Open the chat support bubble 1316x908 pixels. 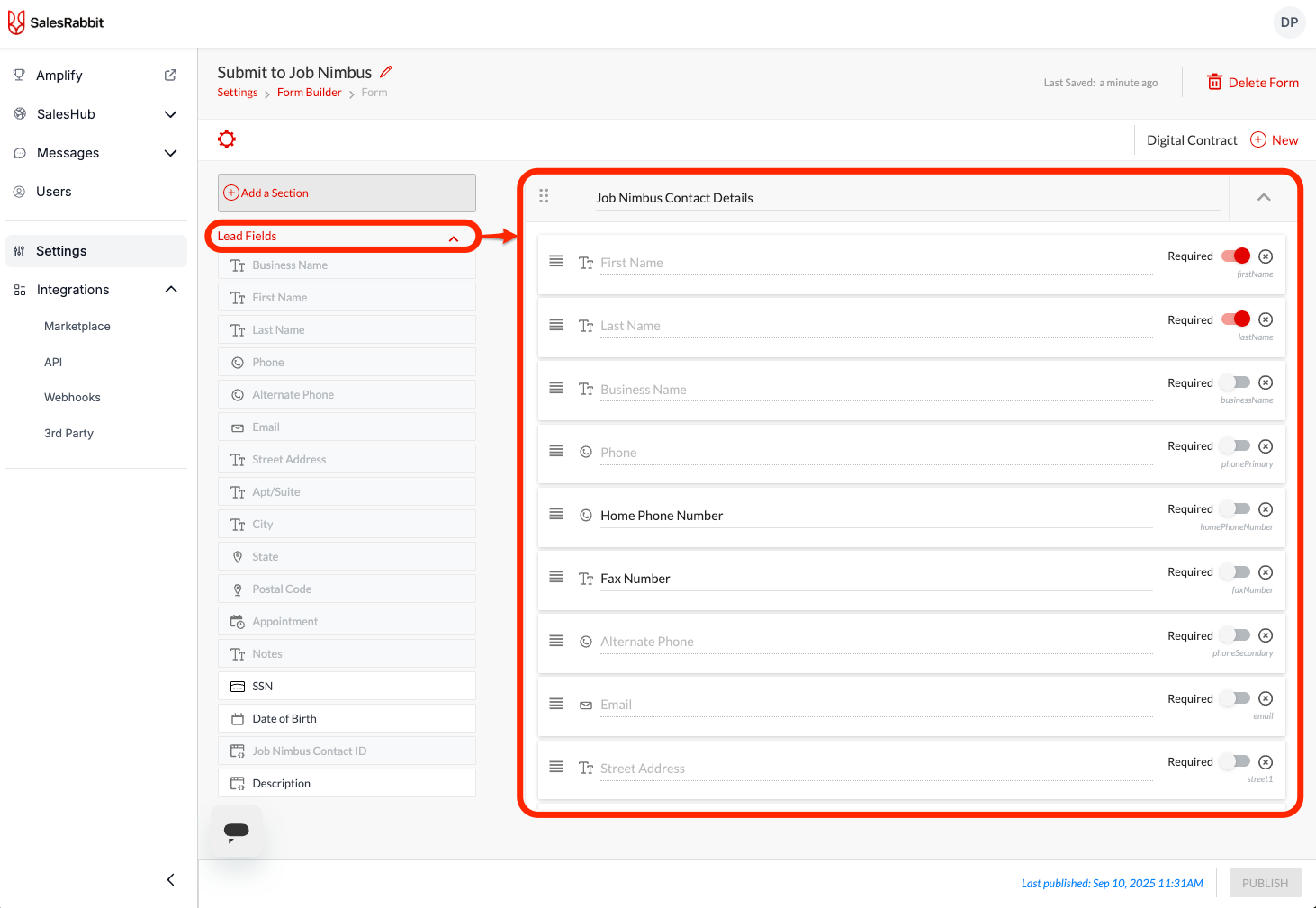(237, 831)
